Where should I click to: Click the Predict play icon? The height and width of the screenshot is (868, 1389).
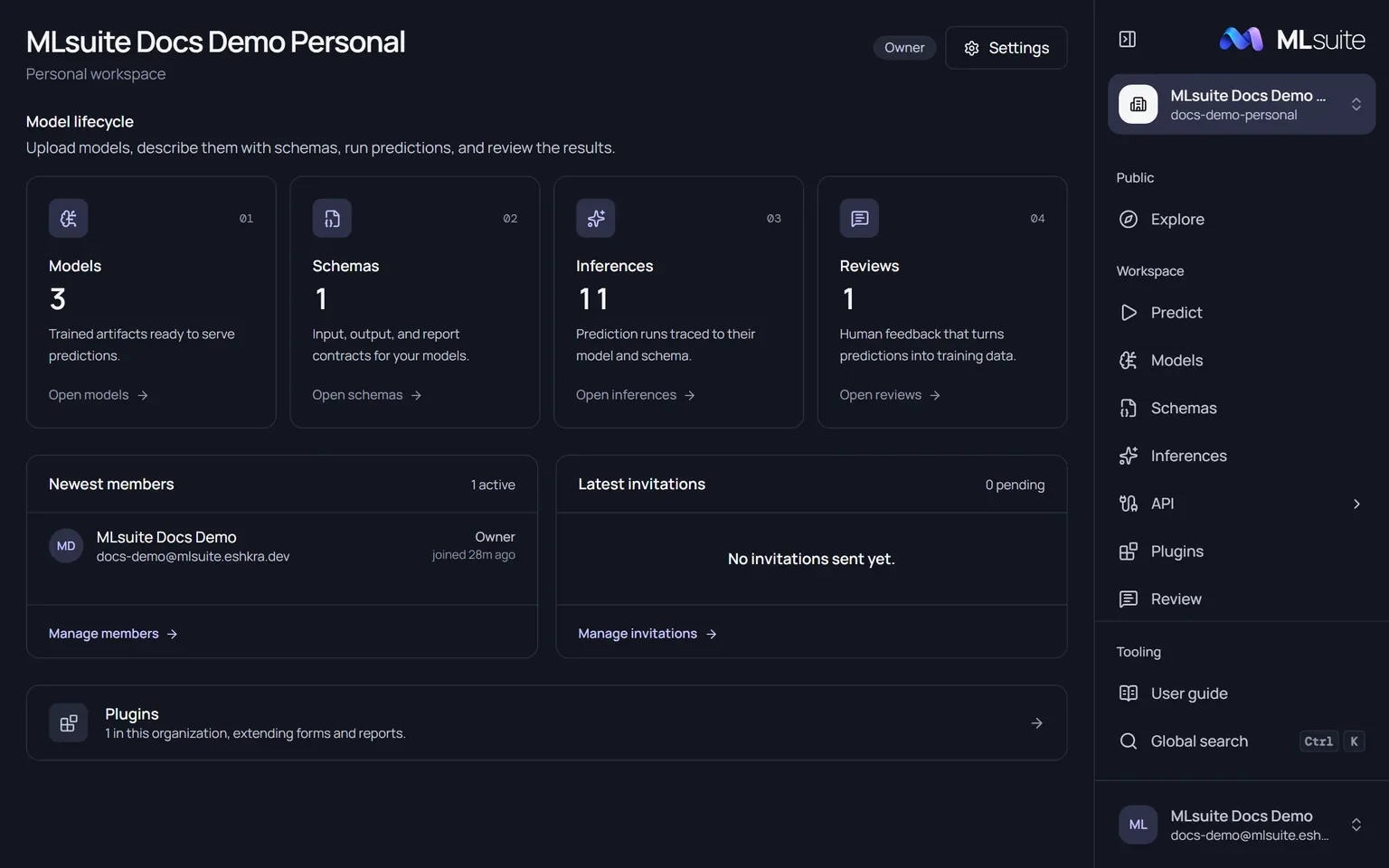coord(1129,312)
